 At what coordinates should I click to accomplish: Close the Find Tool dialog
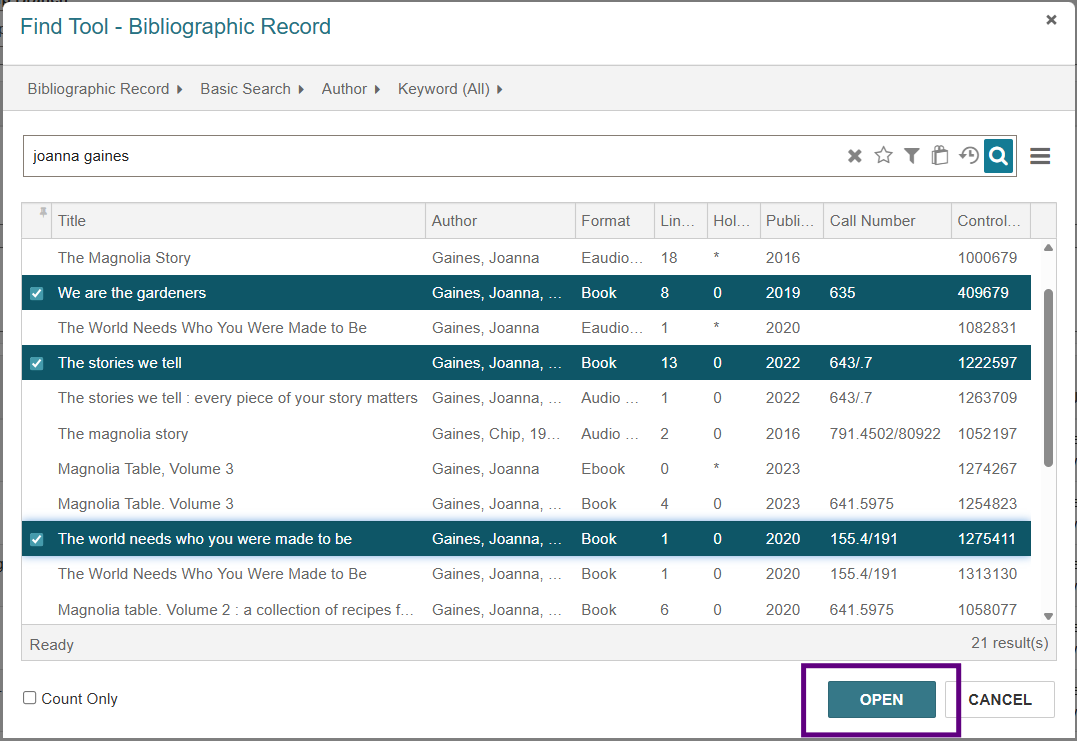(x=1051, y=20)
